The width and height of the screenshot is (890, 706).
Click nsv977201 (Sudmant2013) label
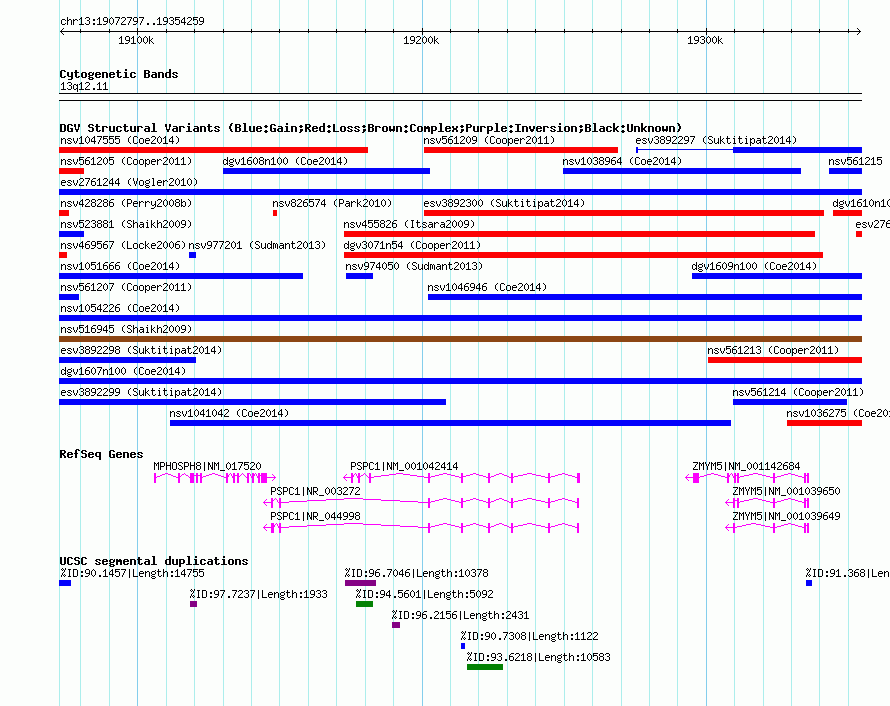[x=257, y=245]
